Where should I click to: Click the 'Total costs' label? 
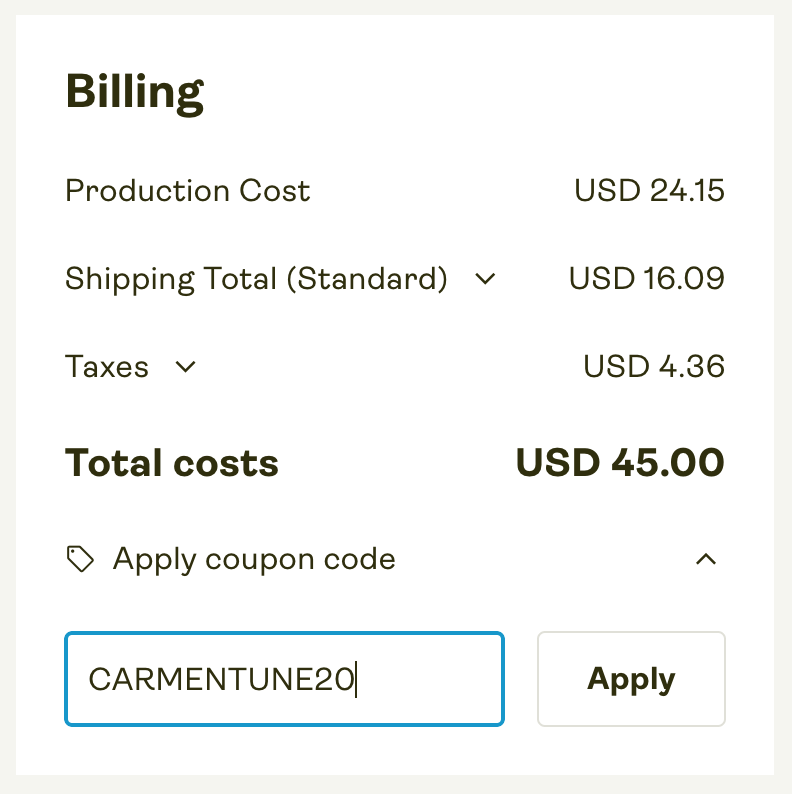172,463
